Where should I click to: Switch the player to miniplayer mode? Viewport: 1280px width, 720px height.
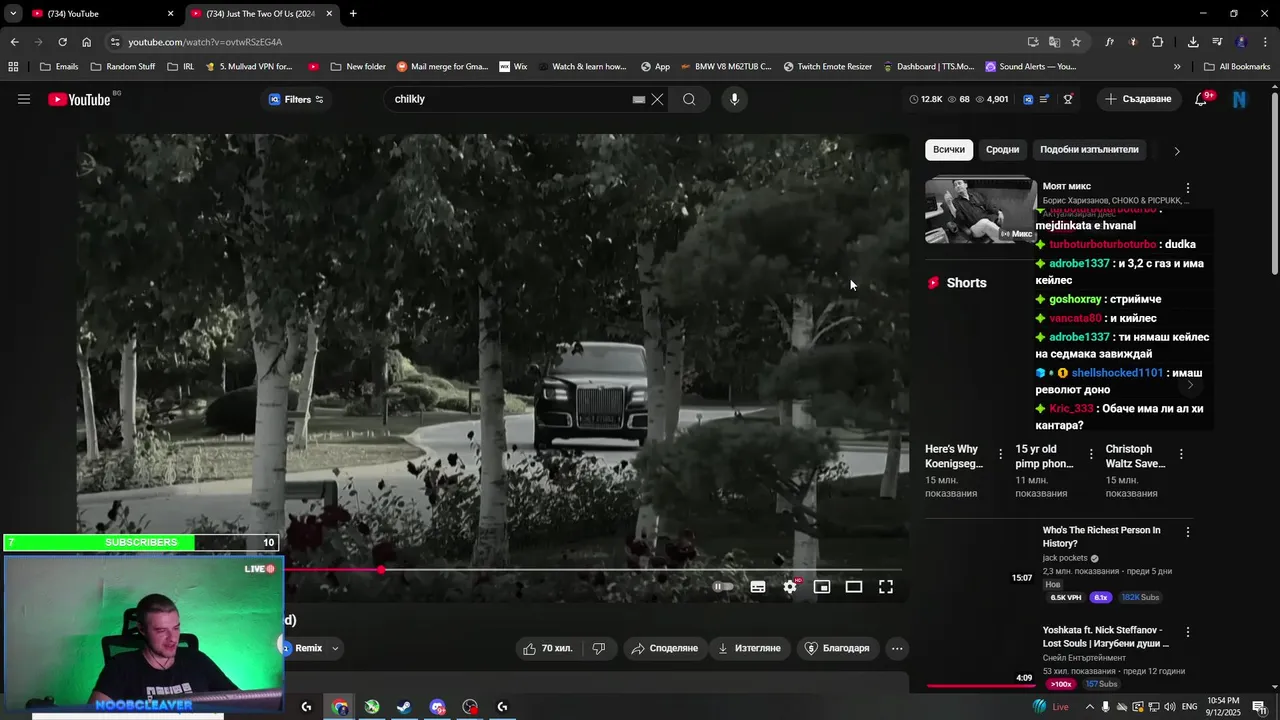tap(822, 587)
